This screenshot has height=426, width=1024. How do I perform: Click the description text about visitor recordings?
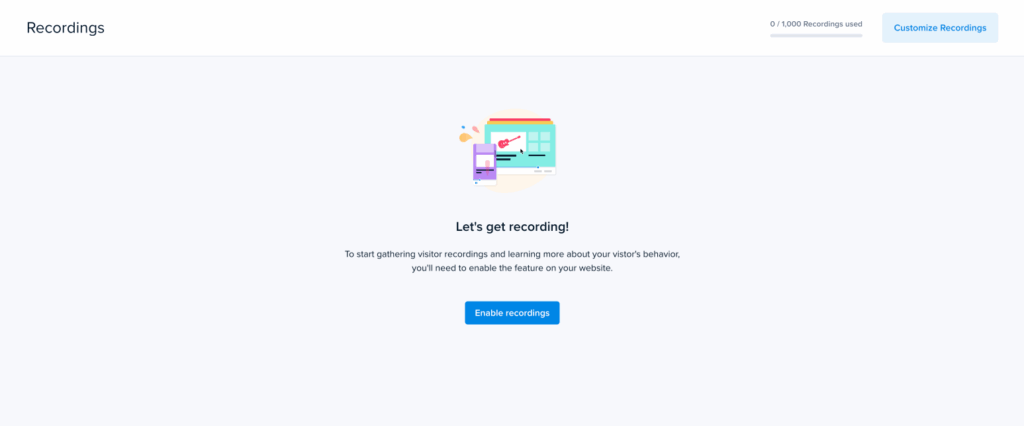tap(512, 261)
